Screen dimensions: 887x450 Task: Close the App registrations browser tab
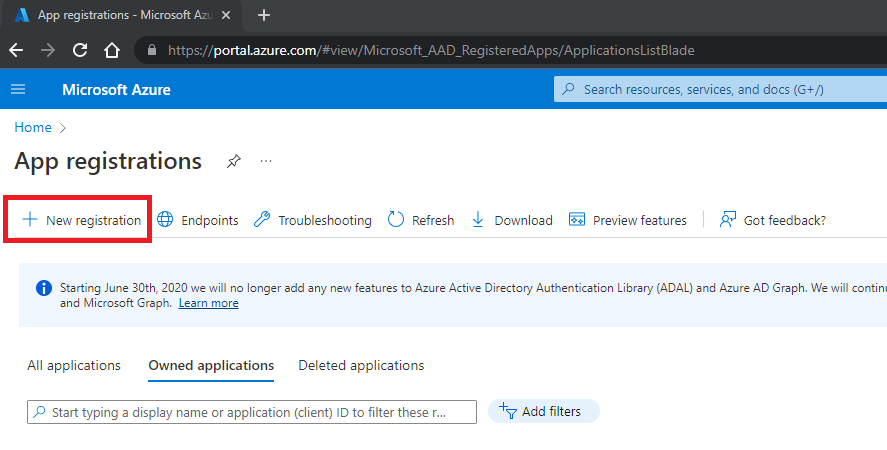[226, 15]
